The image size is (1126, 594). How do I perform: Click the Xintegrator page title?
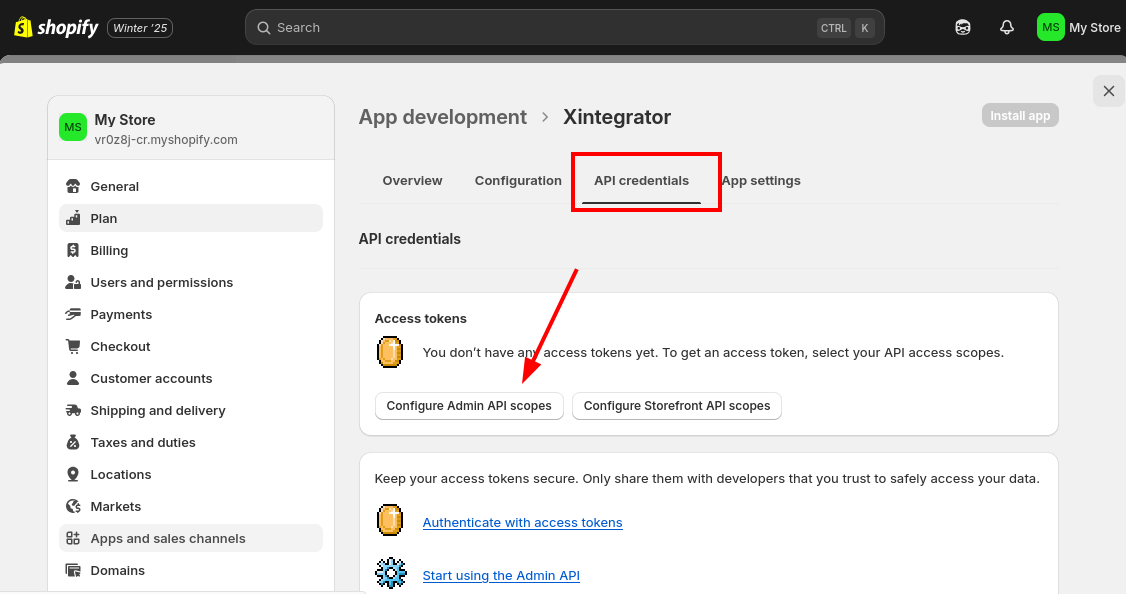(x=617, y=117)
